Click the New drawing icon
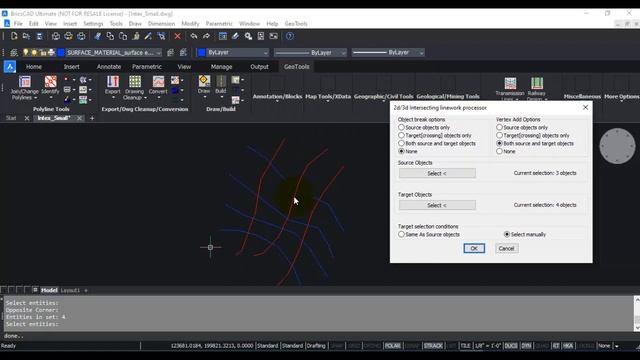640x360 pixels. (x=14, y=36)
